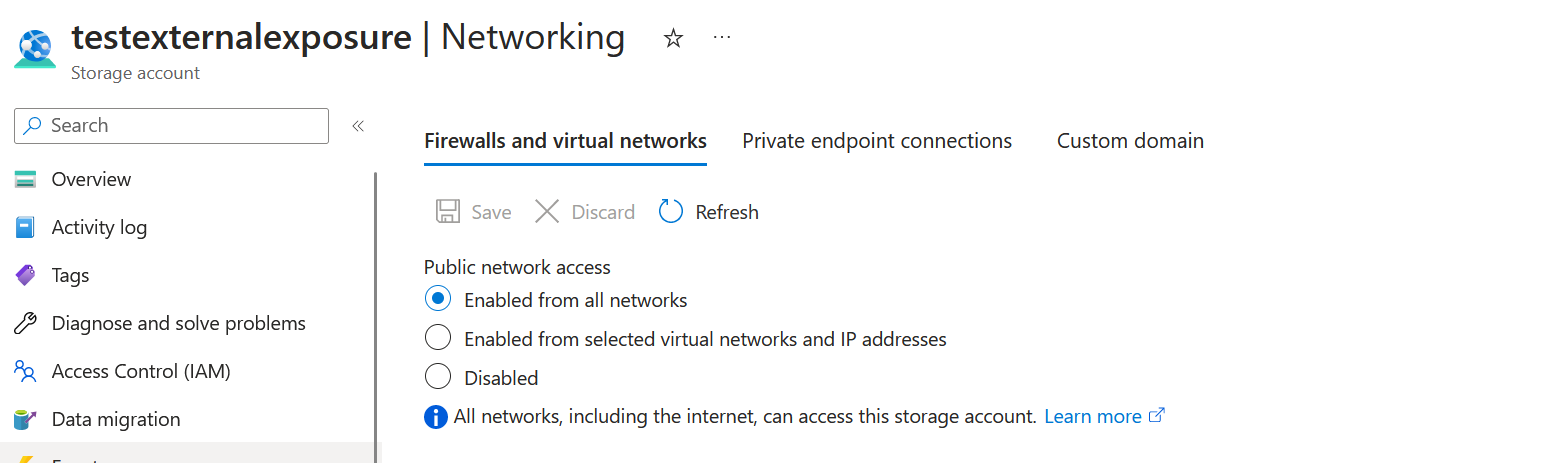Choose Enabled from selected virtual networks and IP addresses

click(x=438, y=339)
